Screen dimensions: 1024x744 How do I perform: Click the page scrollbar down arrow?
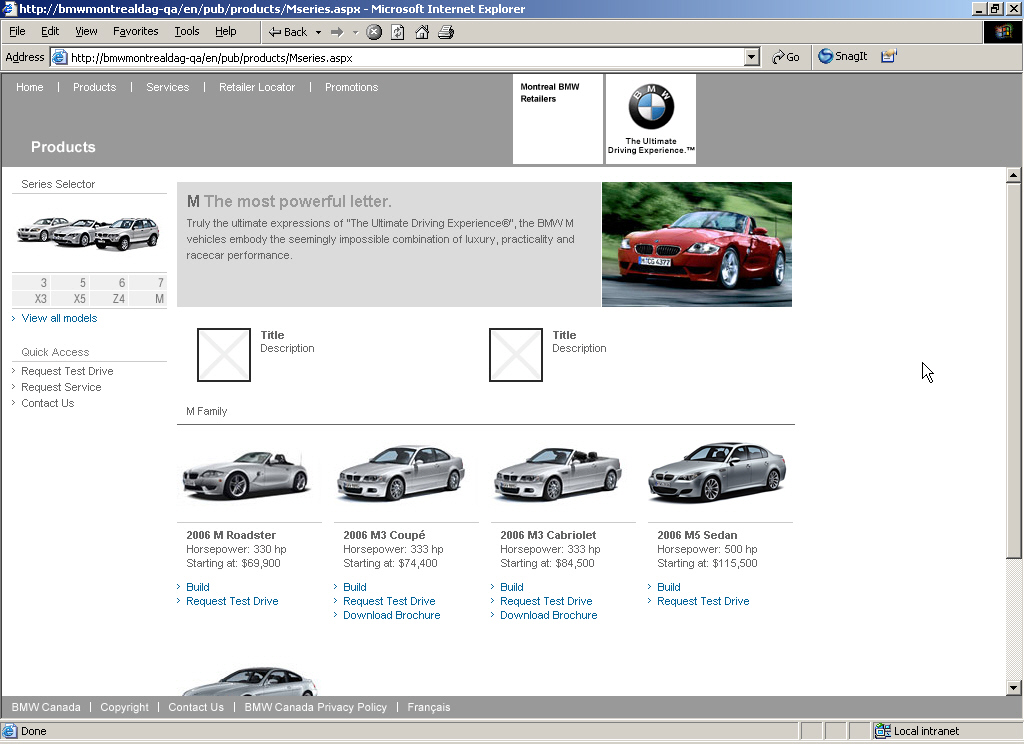[1013, 687]
